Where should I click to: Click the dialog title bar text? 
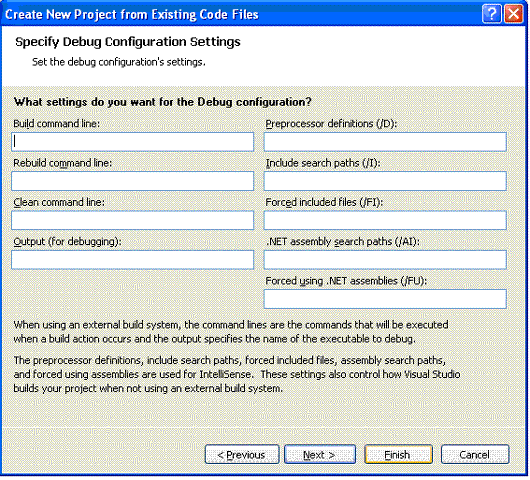click(132, 14)
